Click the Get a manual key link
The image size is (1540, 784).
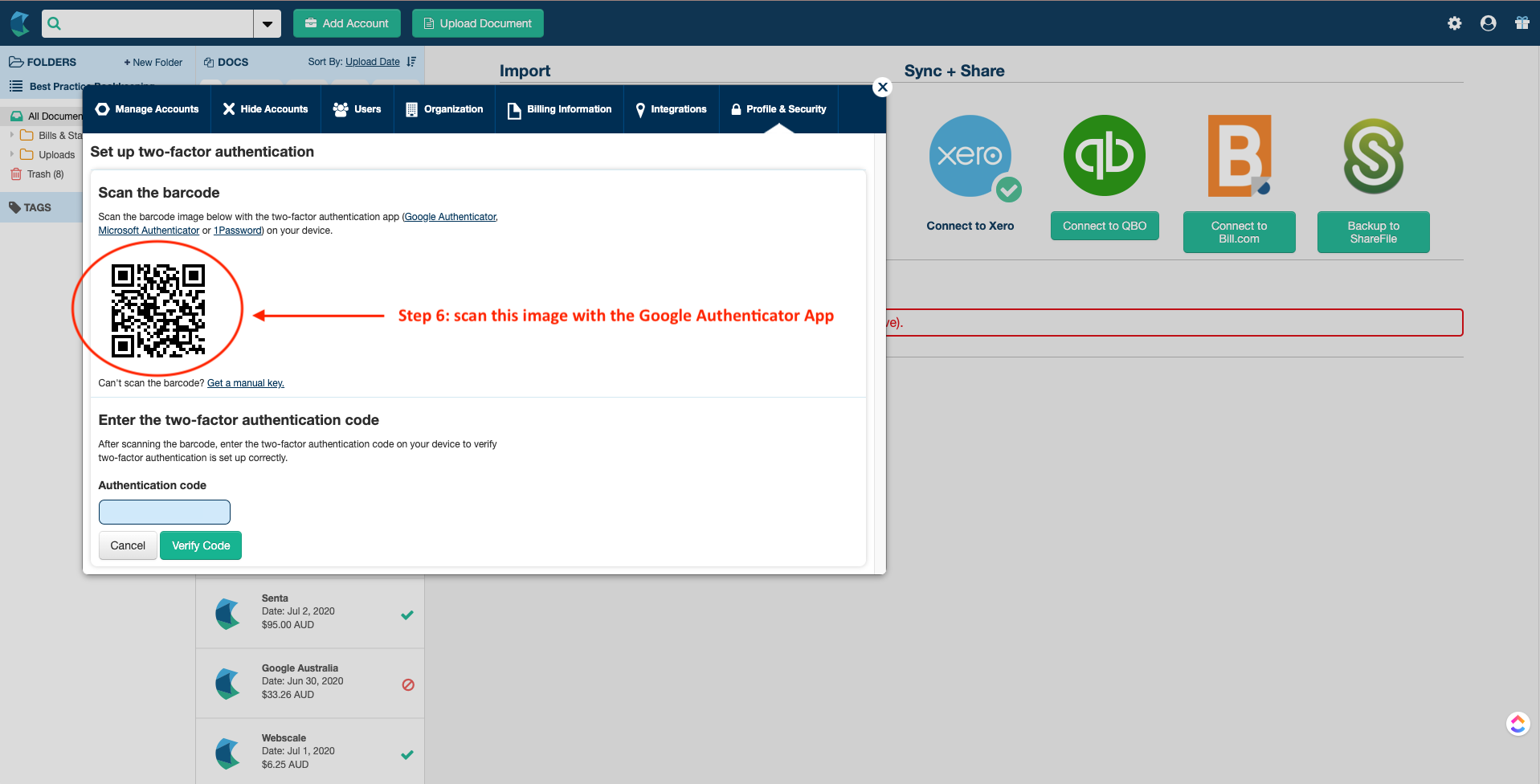point(246,383)
